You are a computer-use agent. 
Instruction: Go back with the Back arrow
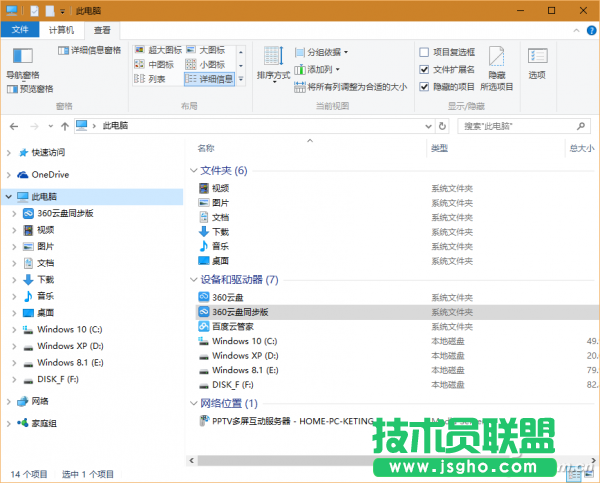[x=14, y=126]
